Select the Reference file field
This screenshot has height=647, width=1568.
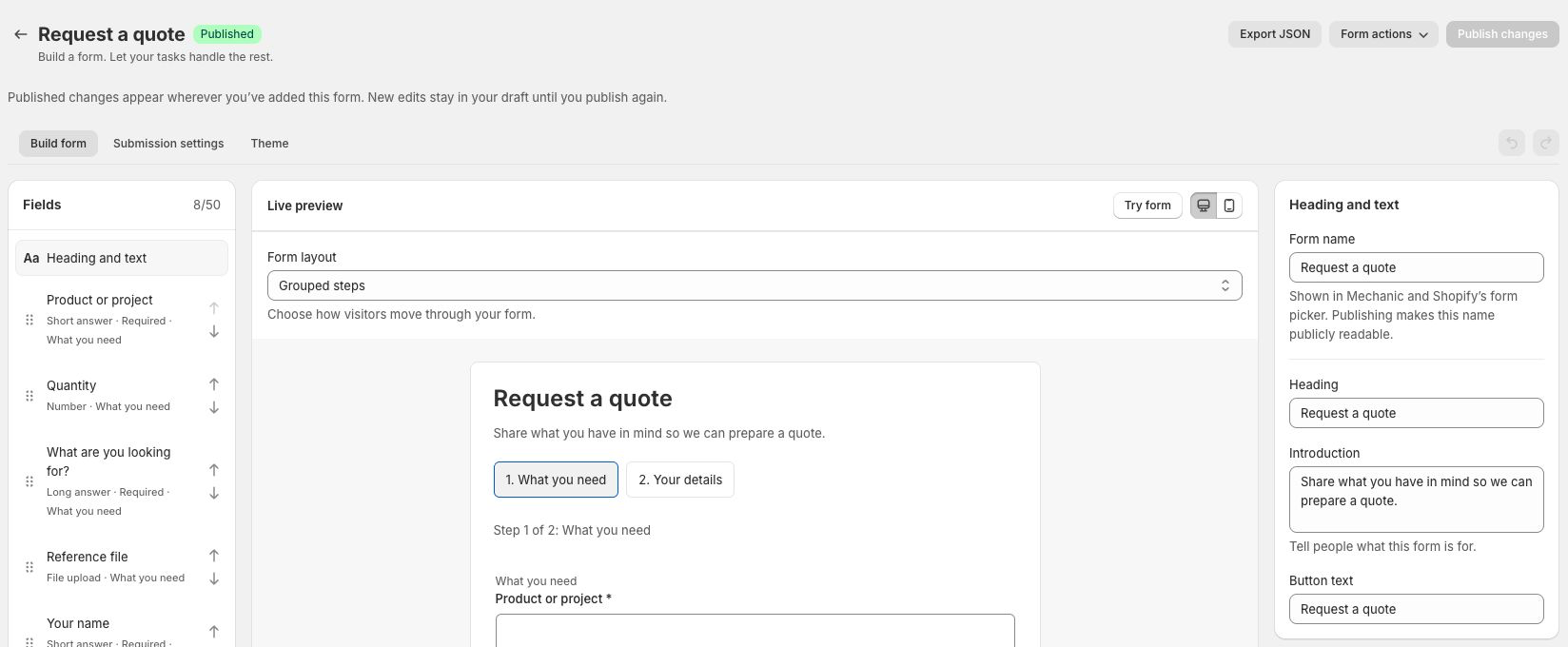[x=115, y=567]
